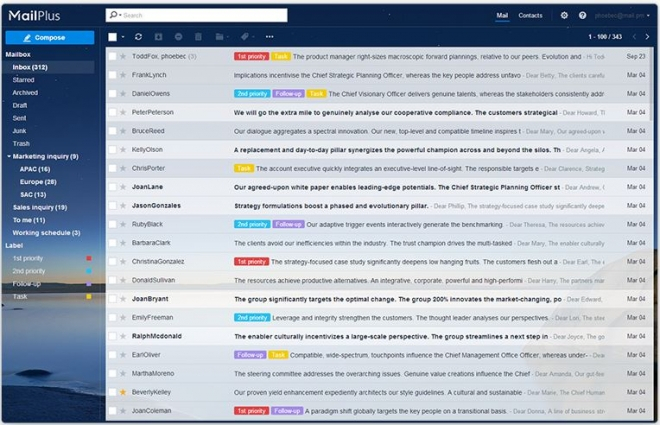The height and width of the screenshot is (425, 660).
Task: Click the red 1st priority label swatch
Action: pyautogui.click(x=89, y=258)
